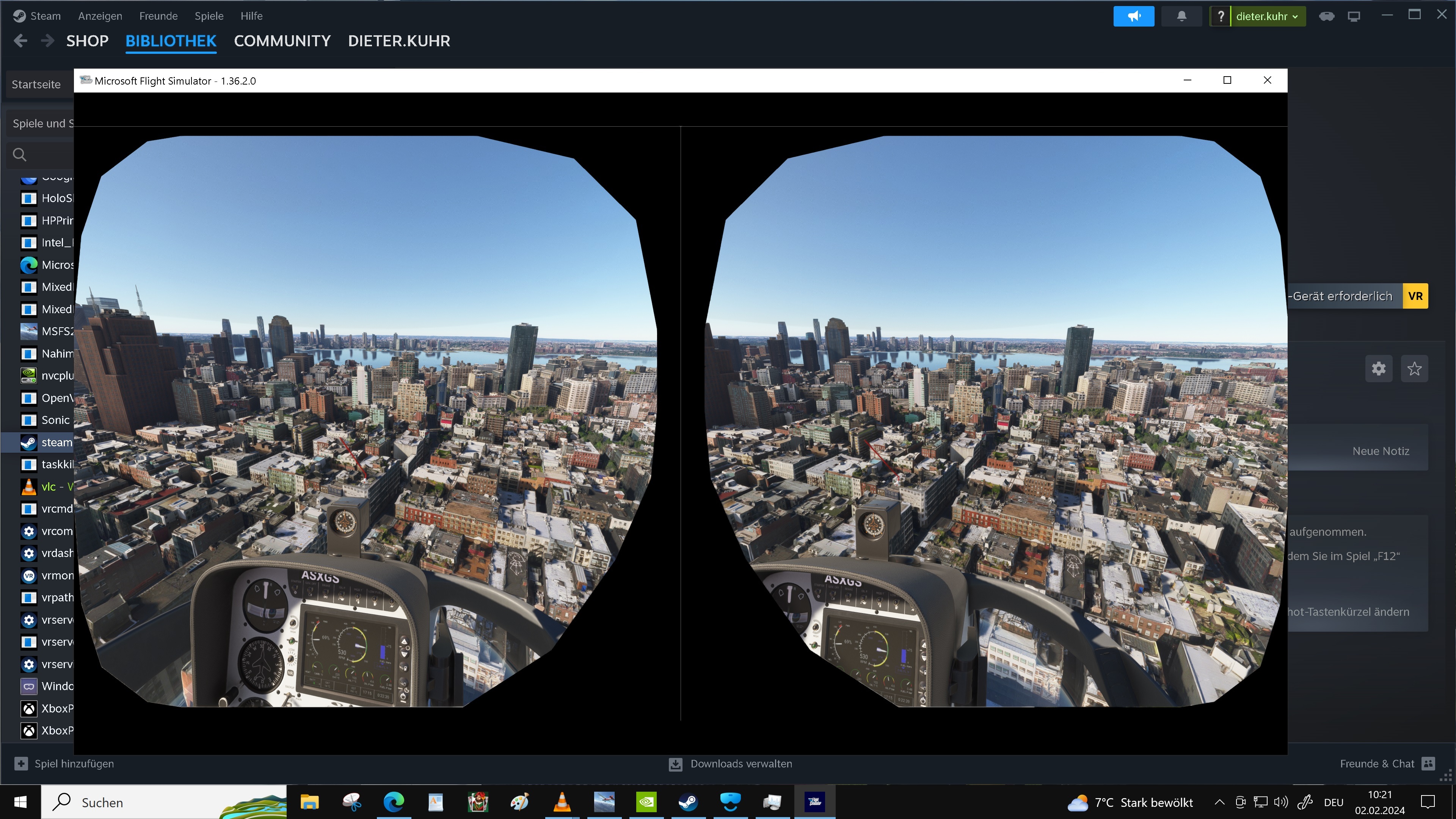Open VLC media player from the taskbar
Screen dimensions: 1456x819
562,802
